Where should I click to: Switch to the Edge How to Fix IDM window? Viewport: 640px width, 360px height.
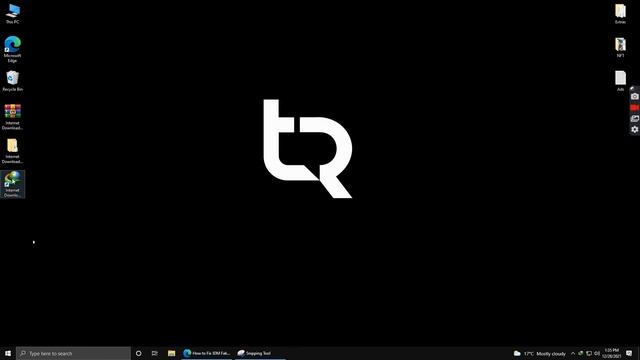pos(207,353)
